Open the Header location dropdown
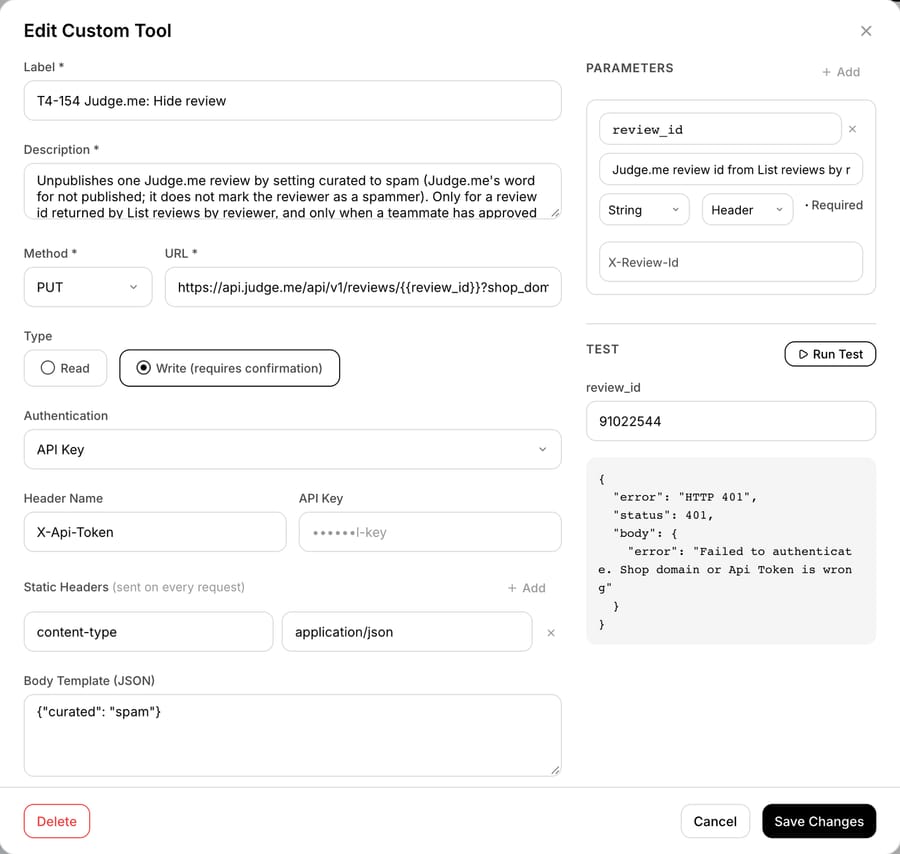The height and width of the screenshot is (854, 900). point(747,209)
